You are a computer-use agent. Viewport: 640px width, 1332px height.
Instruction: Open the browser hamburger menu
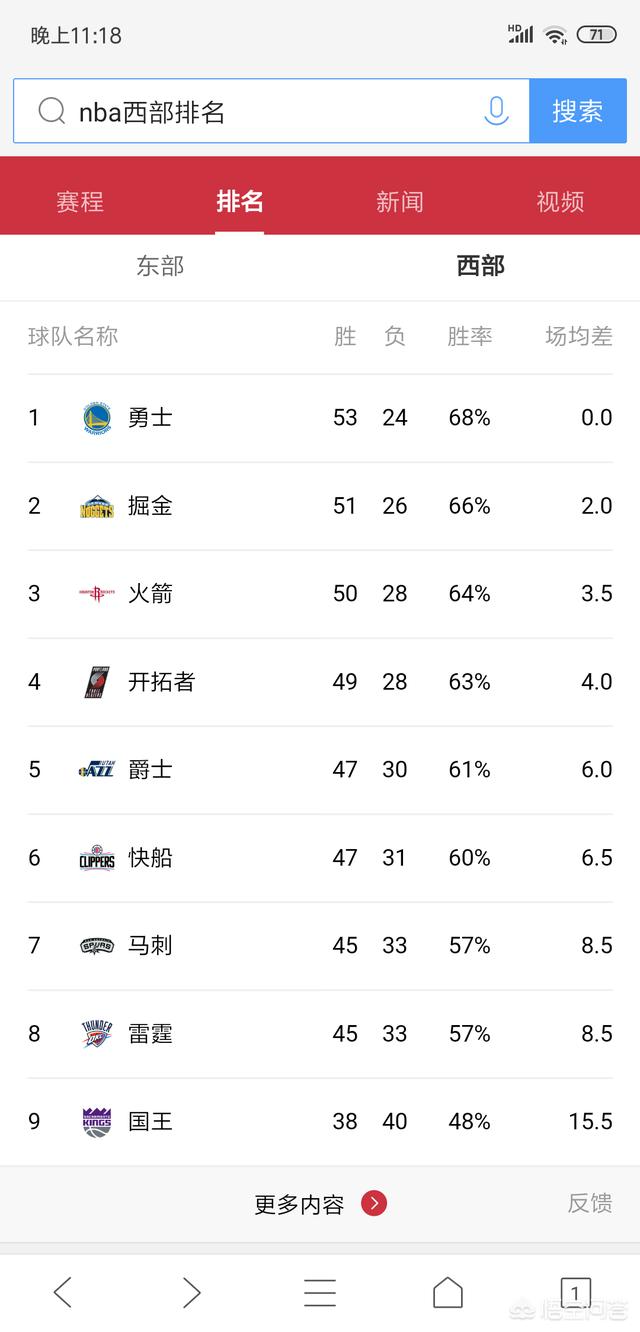(x=320, y=1292)
